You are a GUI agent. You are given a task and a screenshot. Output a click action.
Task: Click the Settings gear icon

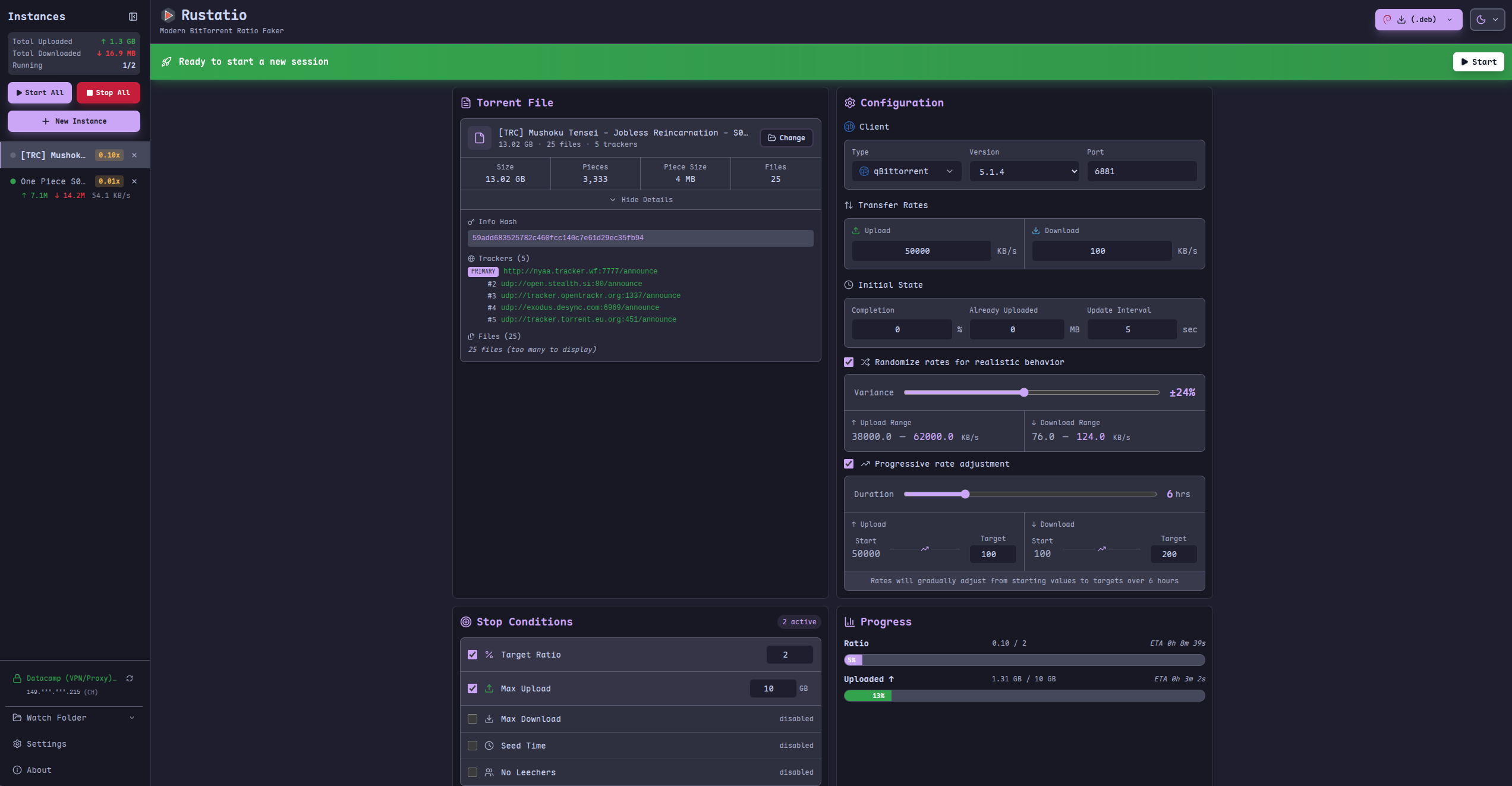[17, 744]
